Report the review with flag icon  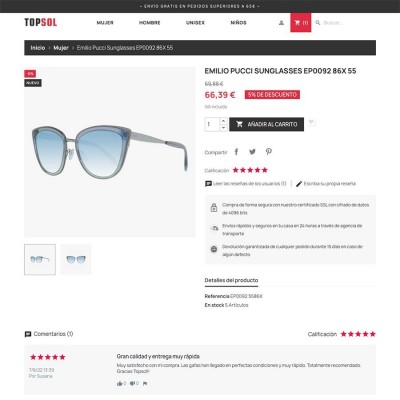[x=145, y=384]
